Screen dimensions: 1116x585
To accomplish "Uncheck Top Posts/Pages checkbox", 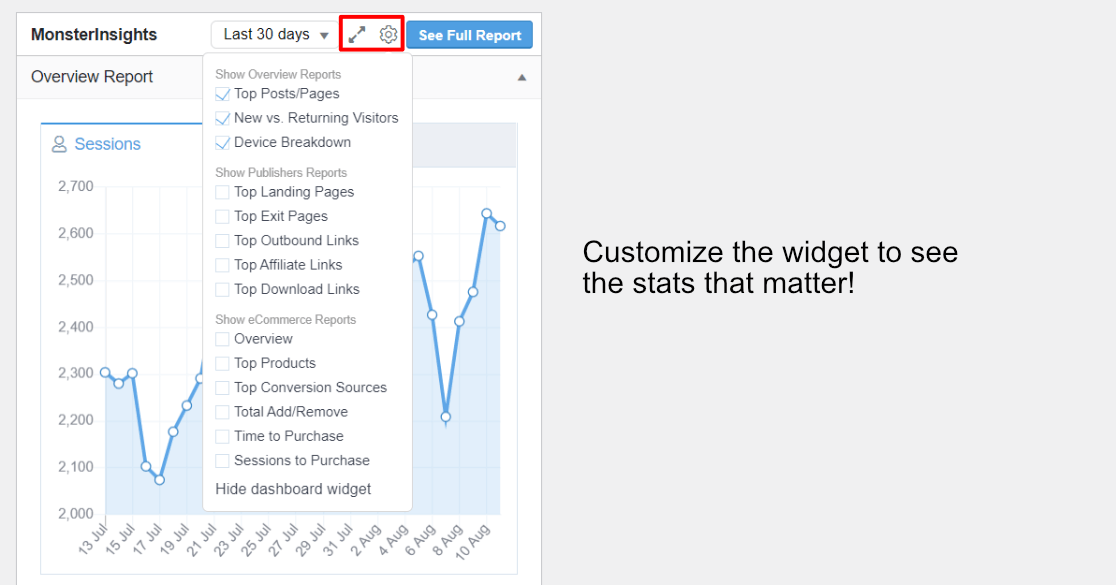I will [x=222, y=94].
